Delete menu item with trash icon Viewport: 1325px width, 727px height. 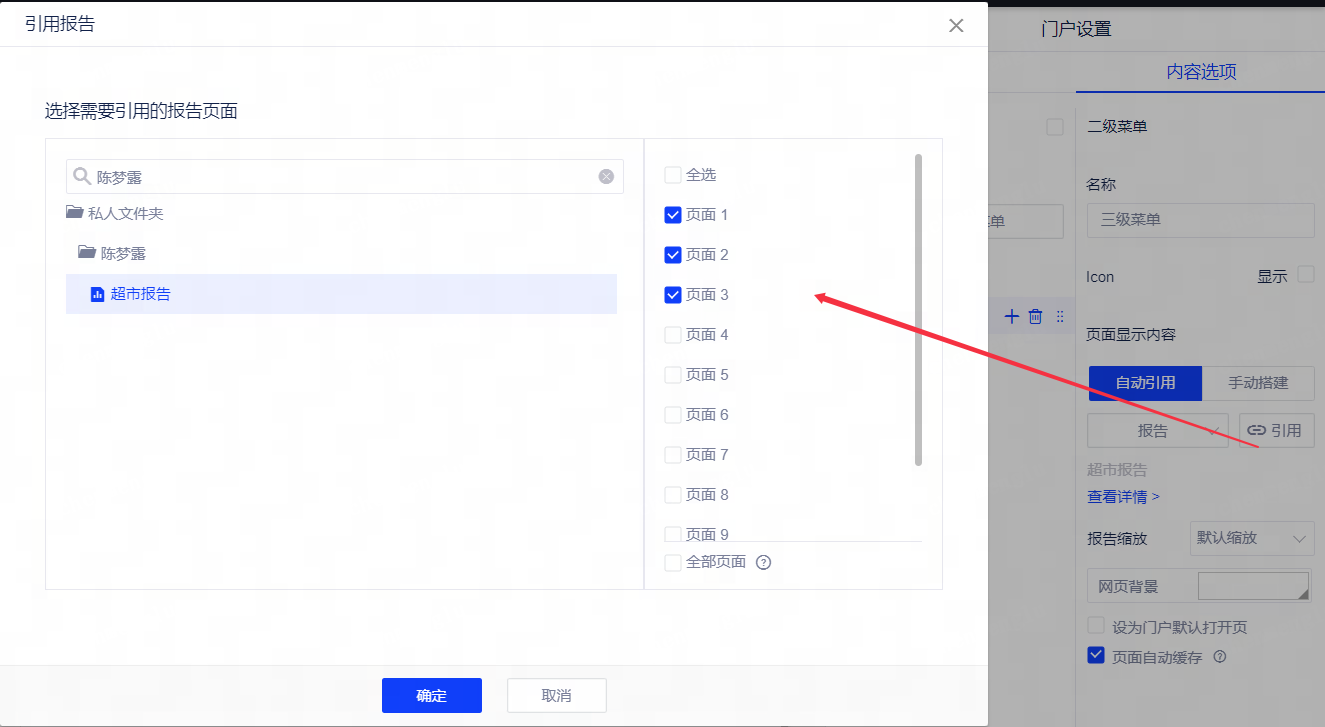(1035, 316)
